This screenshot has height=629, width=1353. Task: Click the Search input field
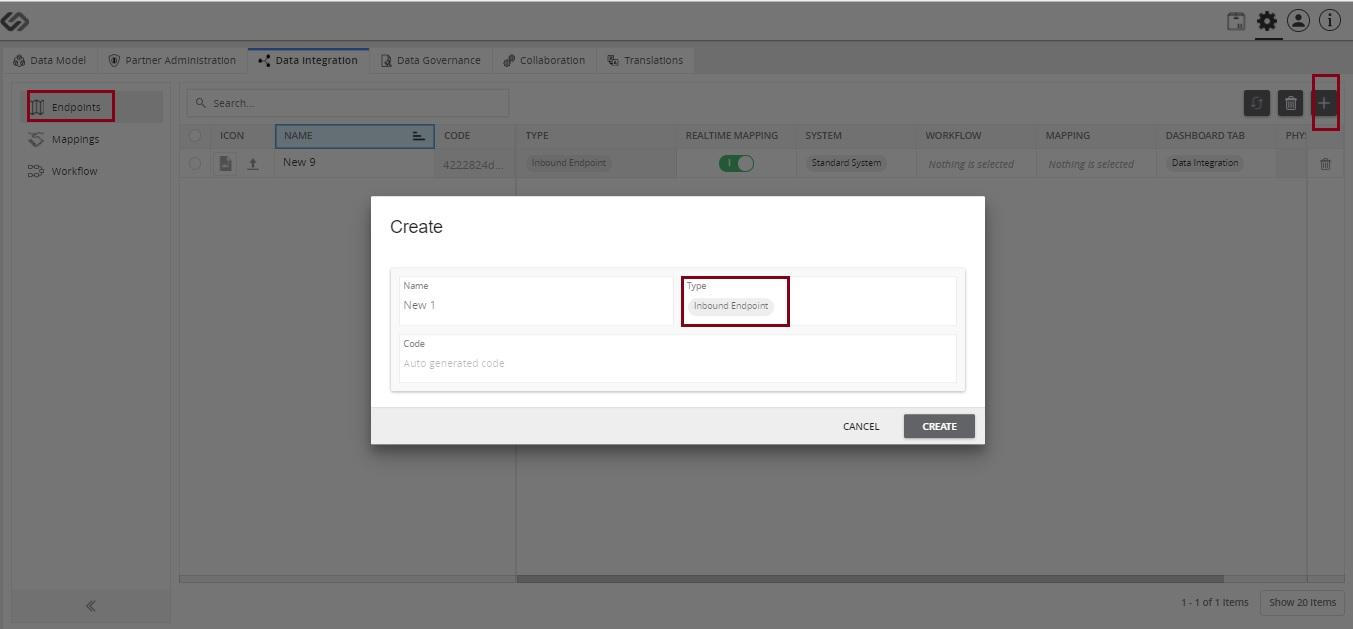pyautogui.click(x=348, y=103)
